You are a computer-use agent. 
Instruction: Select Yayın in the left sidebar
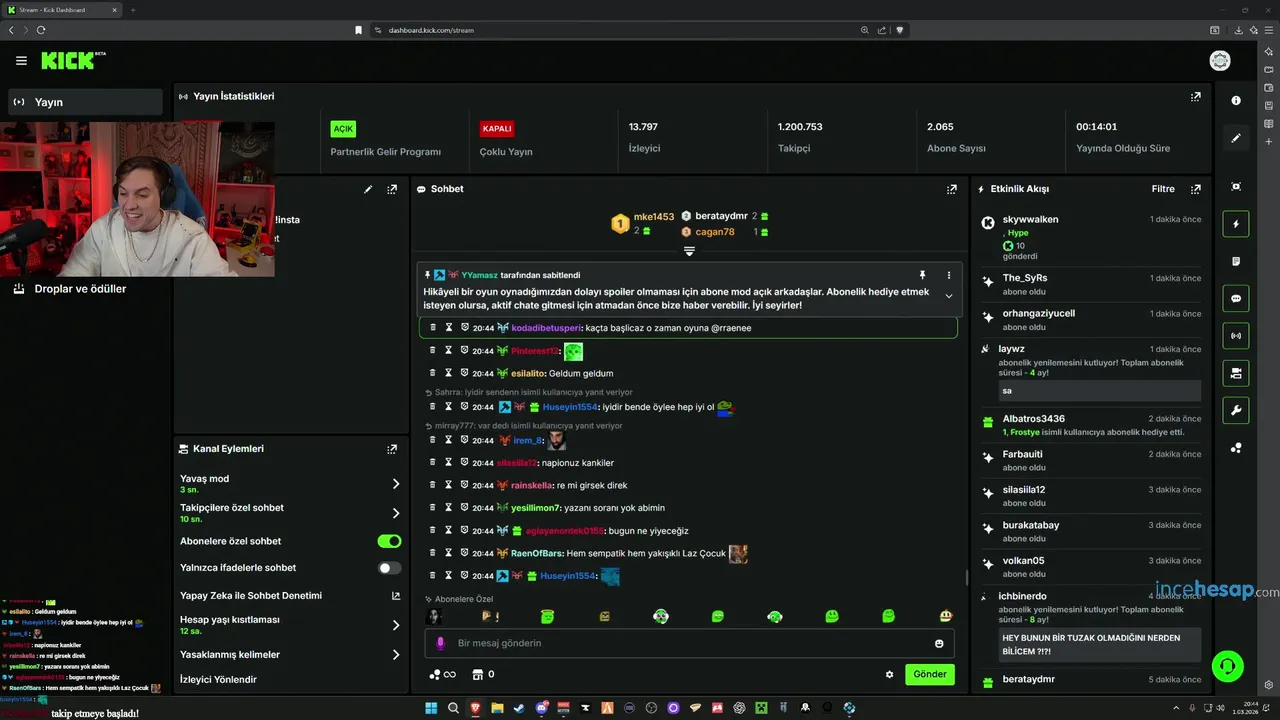pyautogui.click(x=86, y=102)
